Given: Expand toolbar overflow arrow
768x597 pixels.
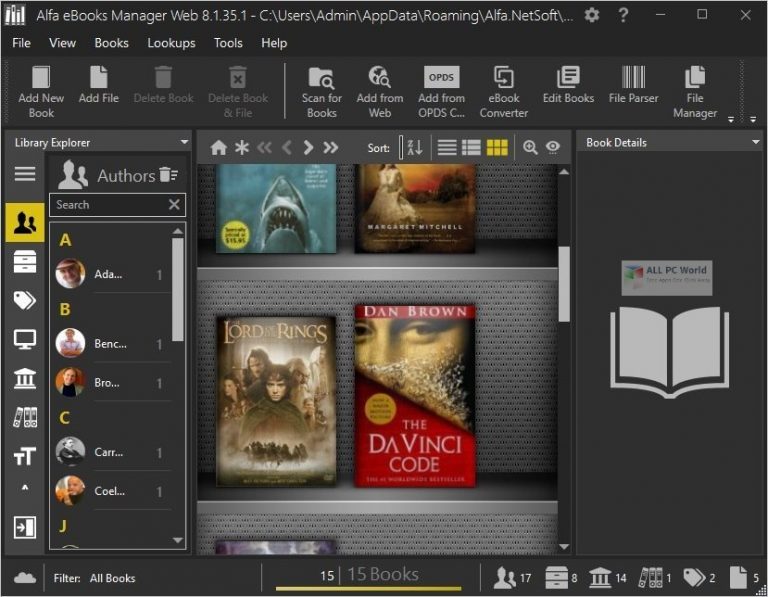Looking at the screenshot, I should [x=731, y=119].
